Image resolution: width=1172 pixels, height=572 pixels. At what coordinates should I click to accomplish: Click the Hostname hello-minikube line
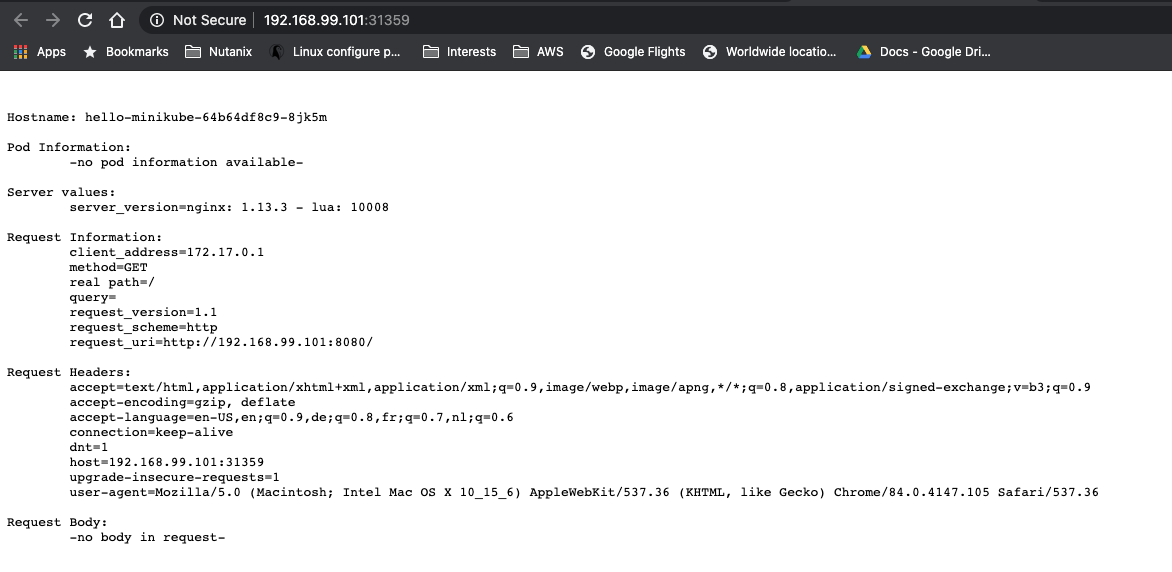[x=167, y=117]
